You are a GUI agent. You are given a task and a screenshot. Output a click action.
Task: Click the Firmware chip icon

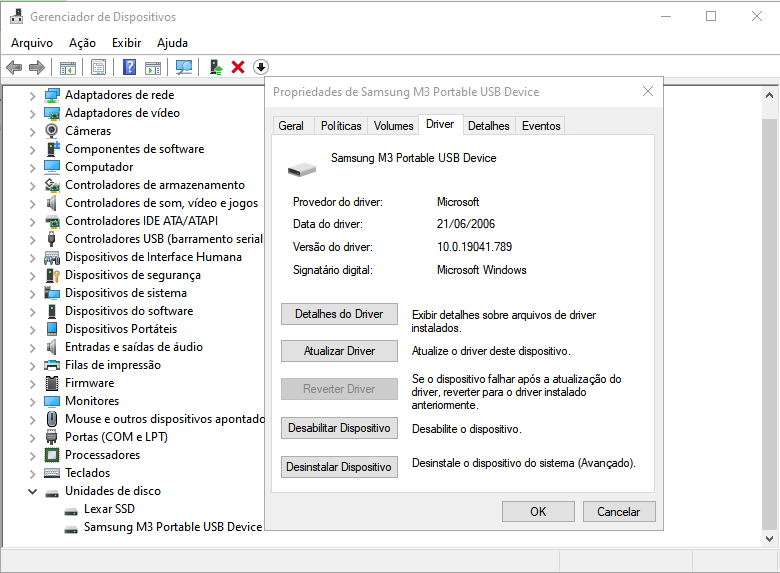[52, 383]
